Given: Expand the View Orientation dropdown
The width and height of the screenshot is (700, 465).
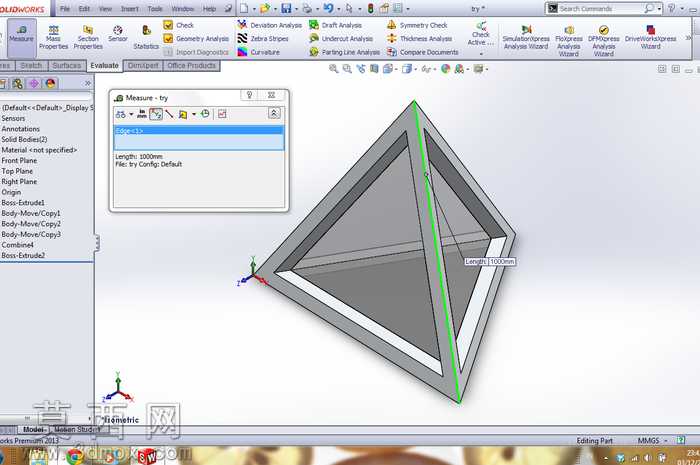Looking at the screenshot, I should click(x=396, y=70).
